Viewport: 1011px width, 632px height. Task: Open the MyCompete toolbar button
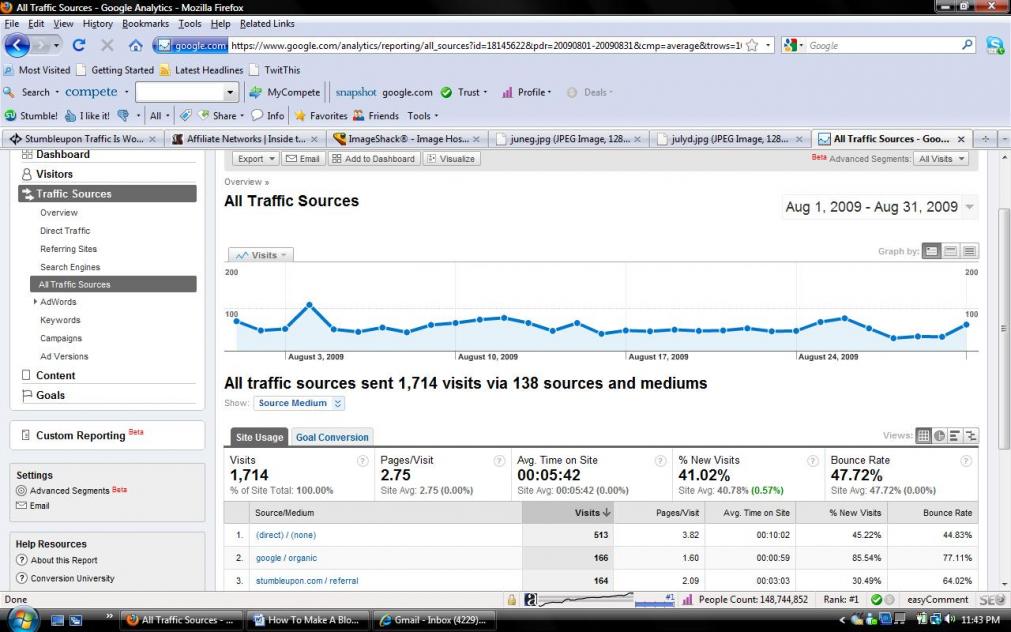tap(285, 92)
